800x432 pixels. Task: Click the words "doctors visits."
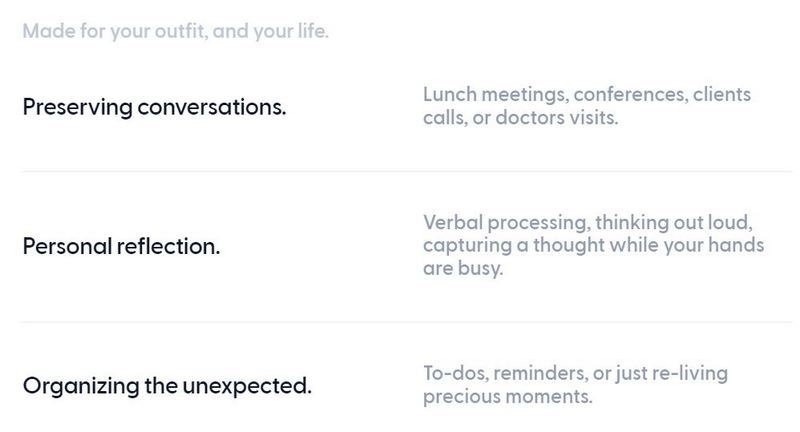557,118
